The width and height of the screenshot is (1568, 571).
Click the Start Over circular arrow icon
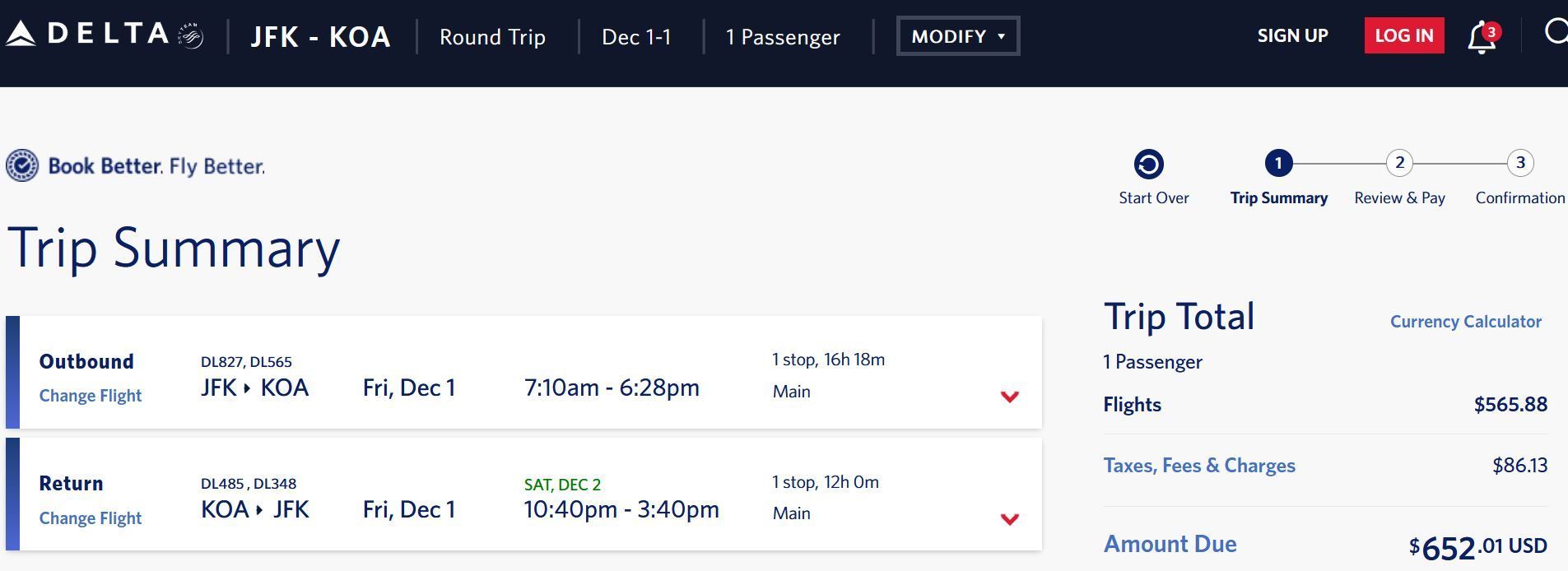[1149, 165]
